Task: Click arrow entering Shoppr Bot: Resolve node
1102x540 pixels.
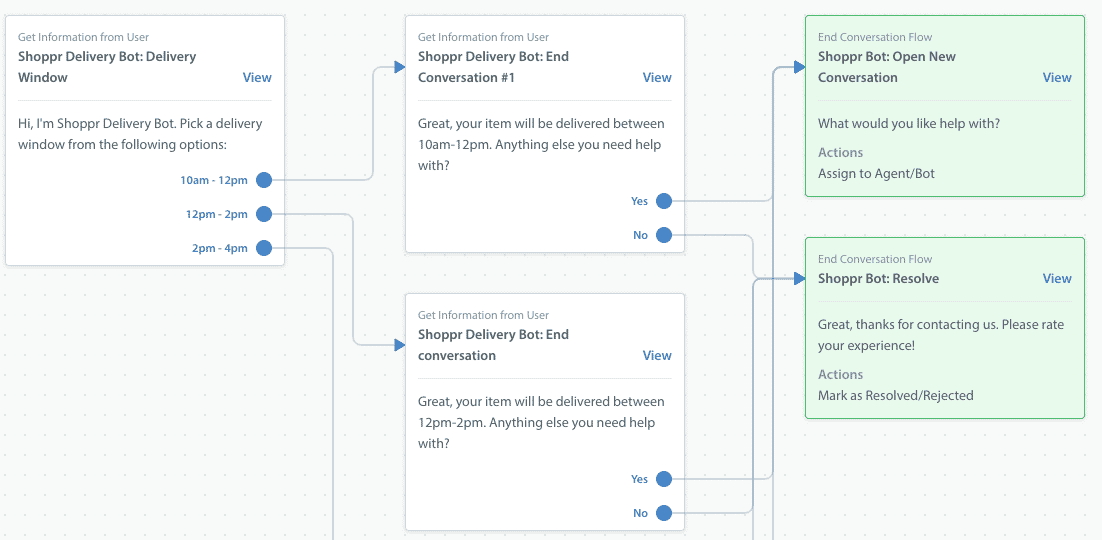Action: (x=799, y=279)
